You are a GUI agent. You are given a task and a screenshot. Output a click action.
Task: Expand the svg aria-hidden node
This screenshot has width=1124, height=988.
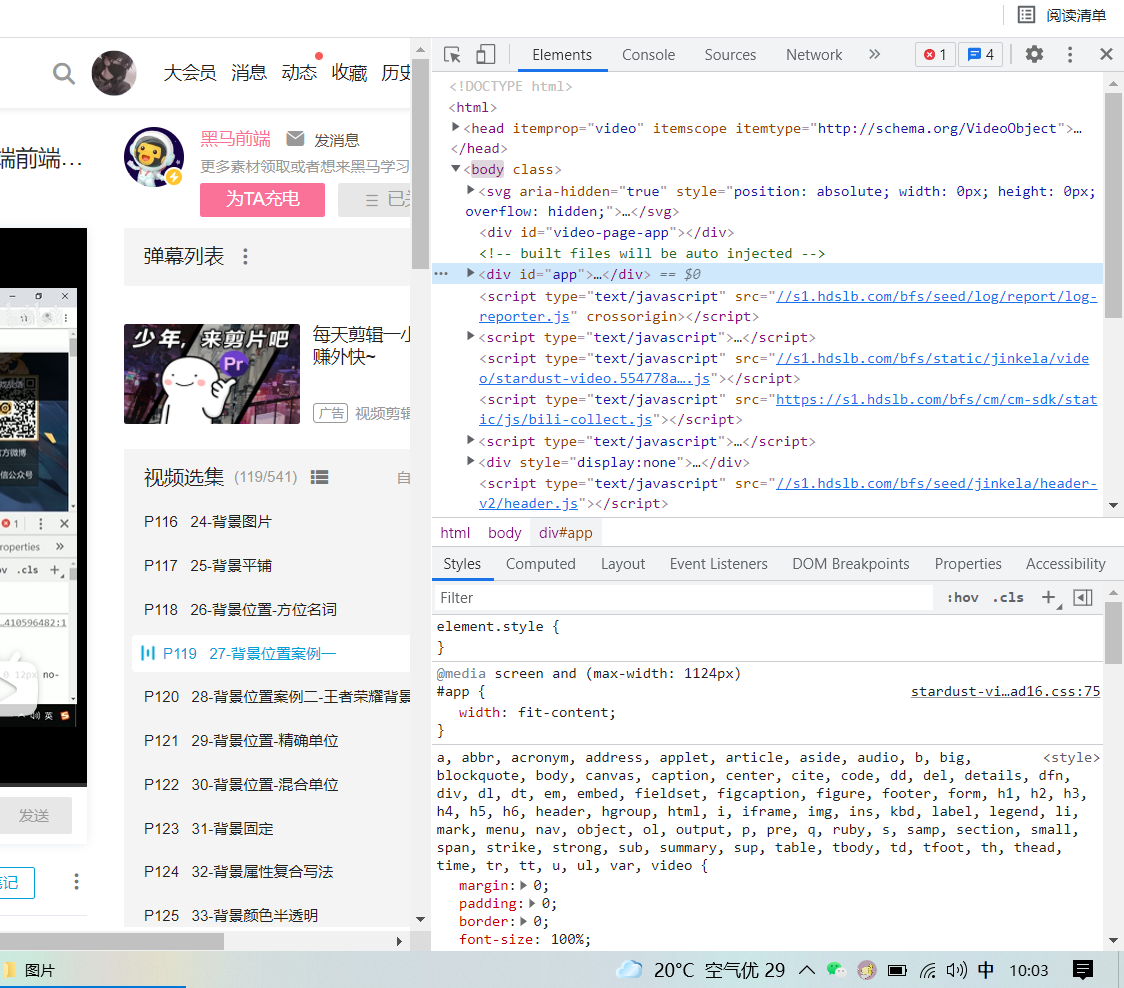[470, 190]
